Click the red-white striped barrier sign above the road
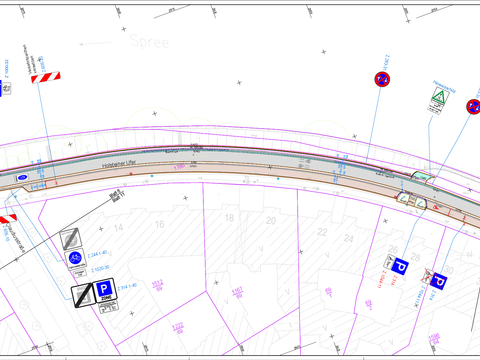480x360 pixels. [x=46, y=77]
